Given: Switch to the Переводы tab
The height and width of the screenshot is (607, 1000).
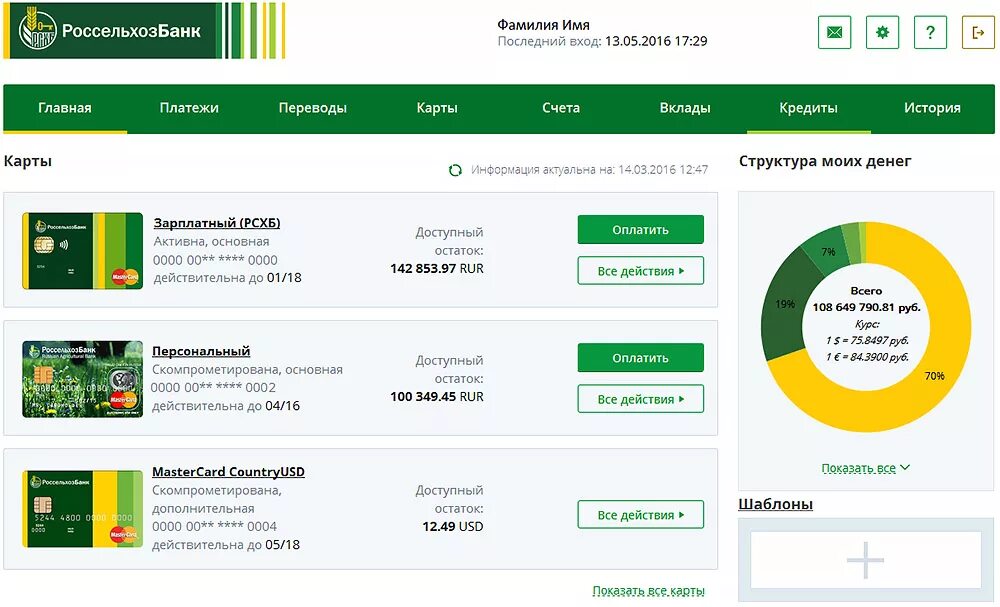Looking at the screenshot, I should (x=312, y=108).
